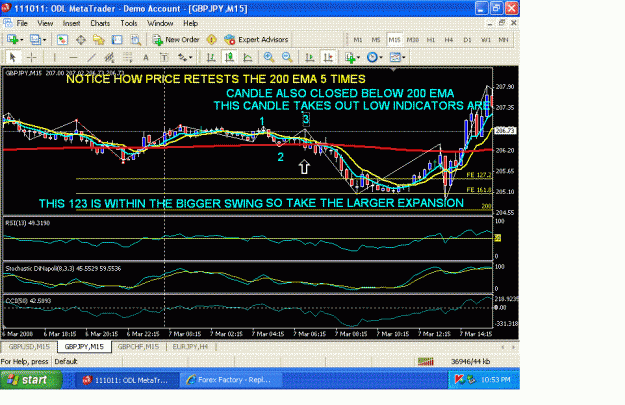The width and height of the screenshot is (625, 405).
Task: Click the Windows start button
Action: pos(31,380)
